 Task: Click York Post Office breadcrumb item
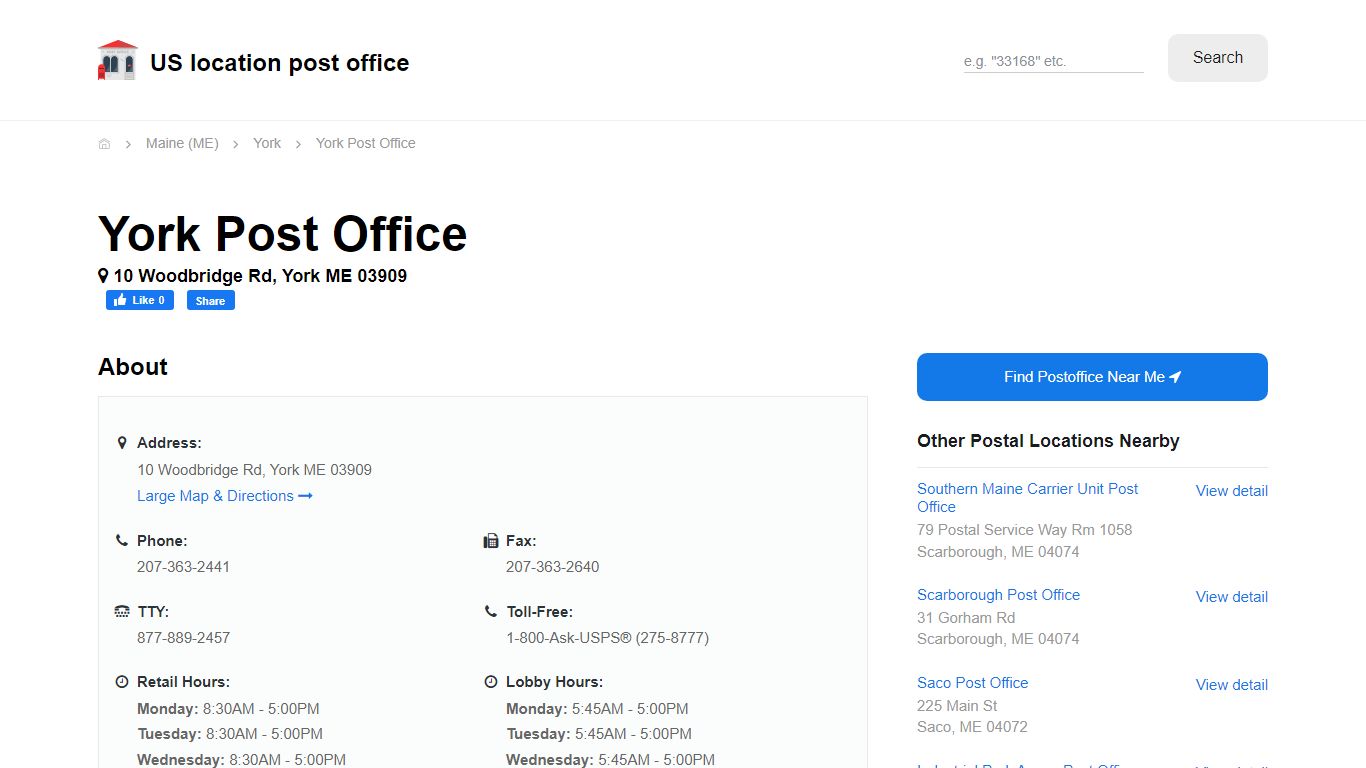pyautogui.click(x=365, y=143)
